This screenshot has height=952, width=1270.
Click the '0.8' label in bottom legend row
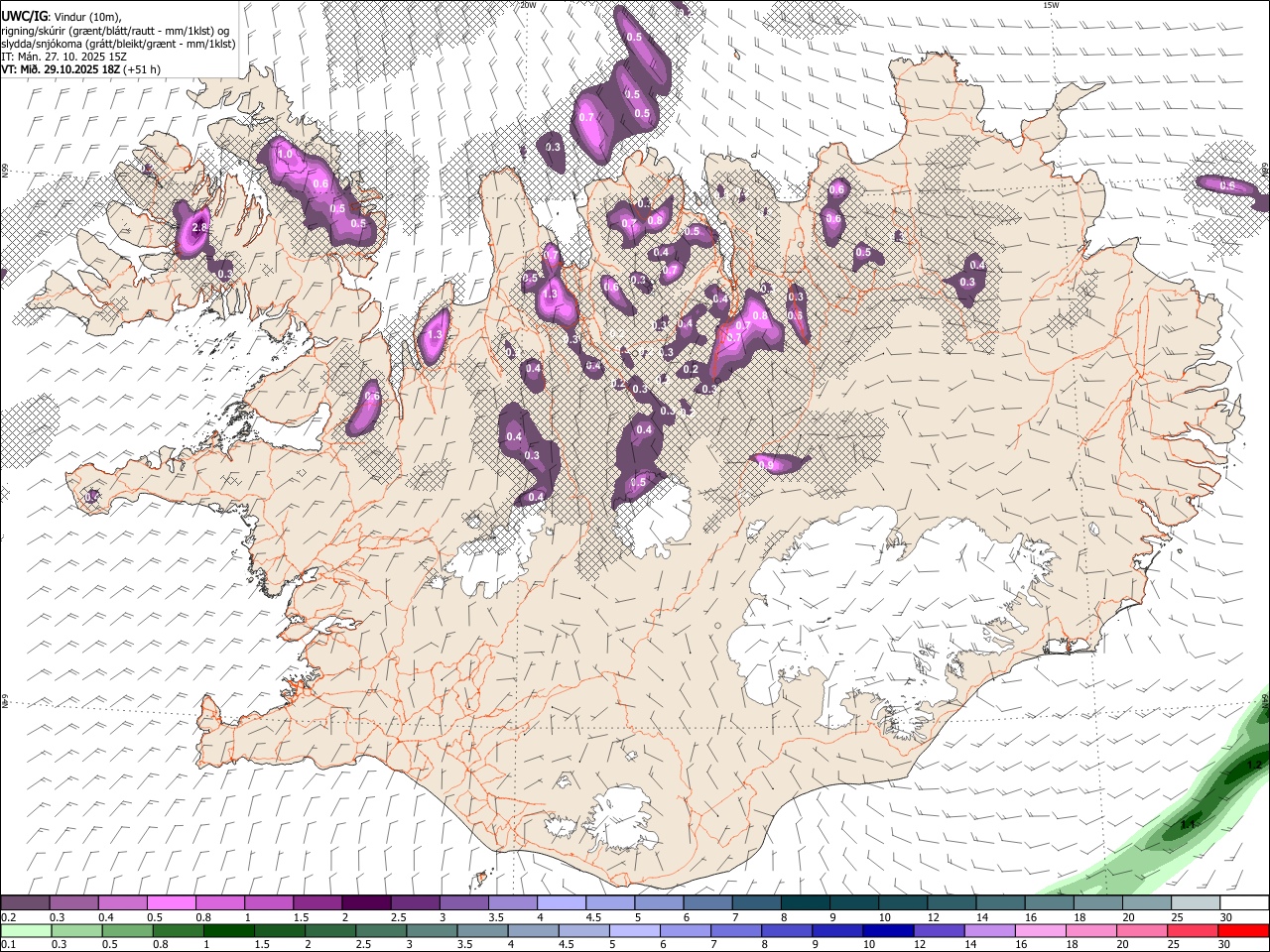(x=161, y=944)
